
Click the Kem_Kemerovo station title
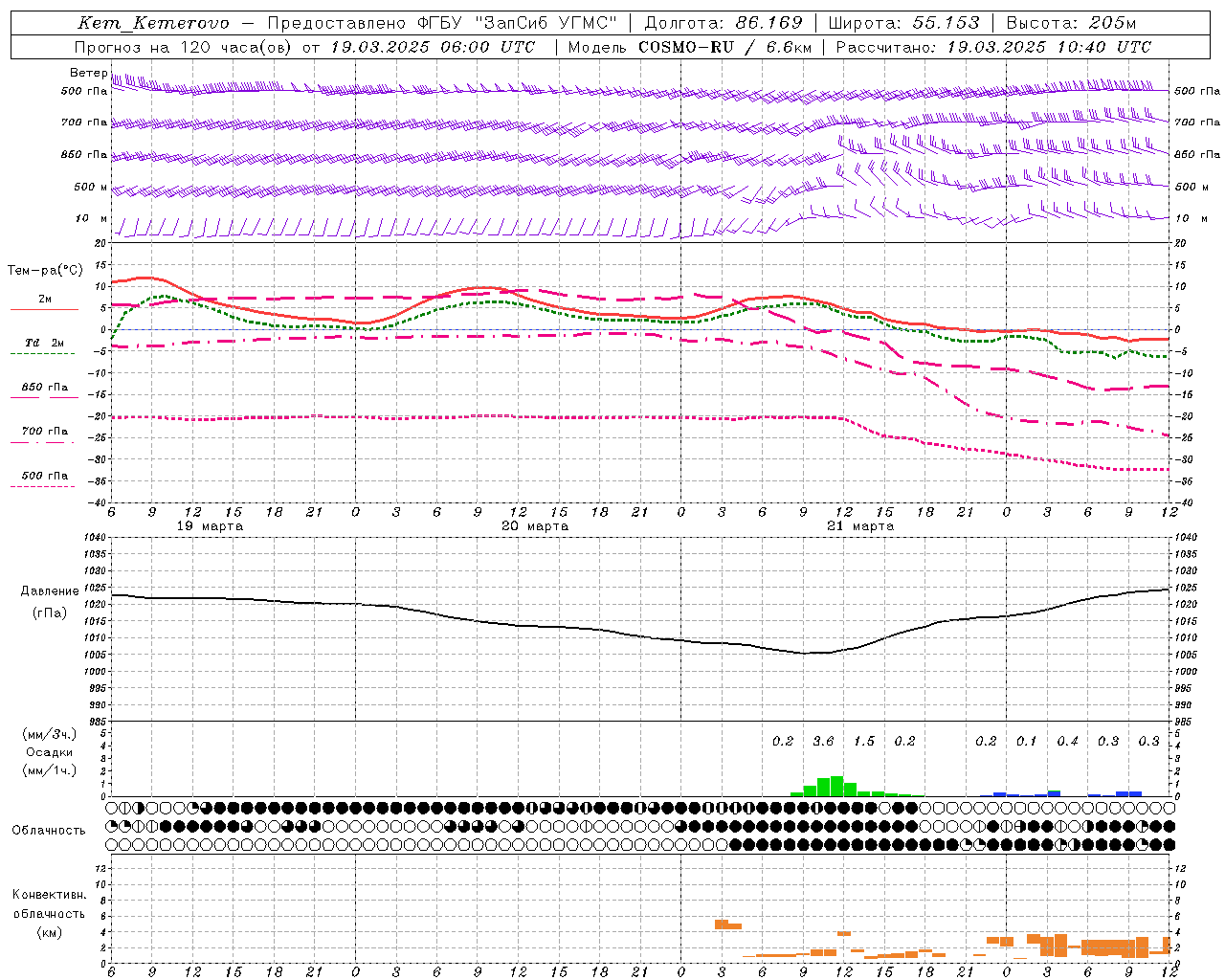coord(153,23)
